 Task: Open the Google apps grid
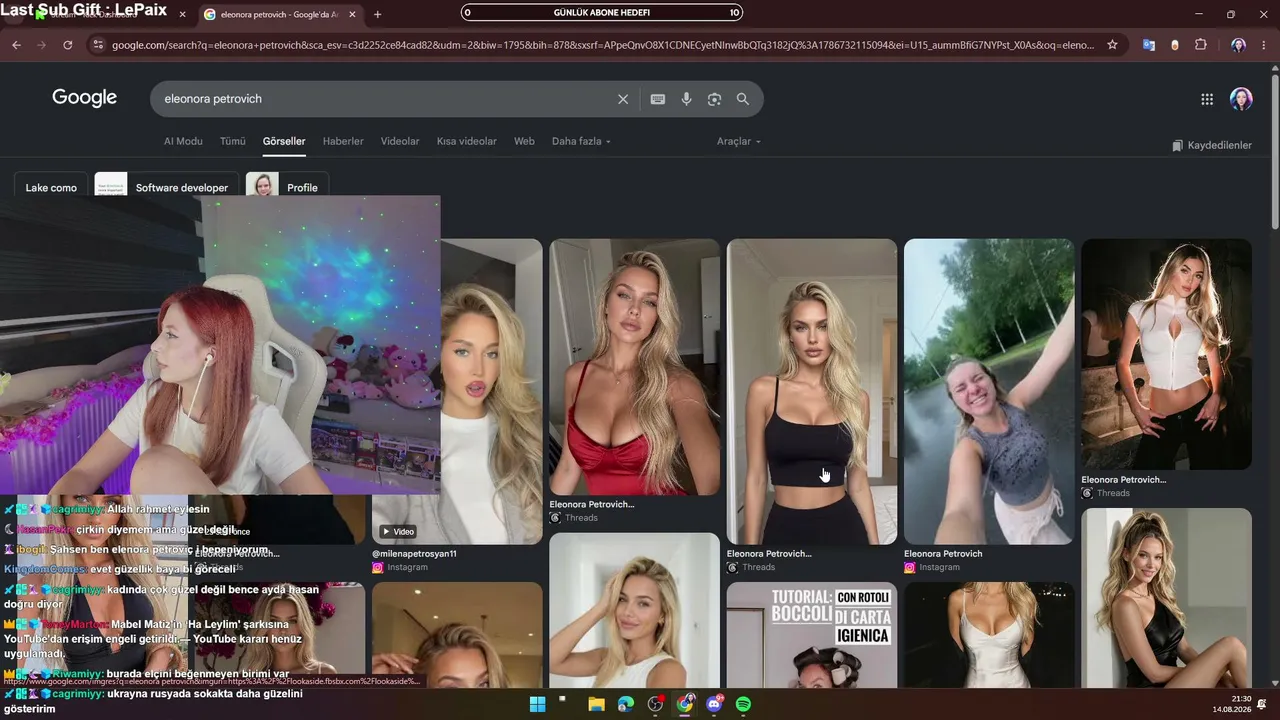1207,99
